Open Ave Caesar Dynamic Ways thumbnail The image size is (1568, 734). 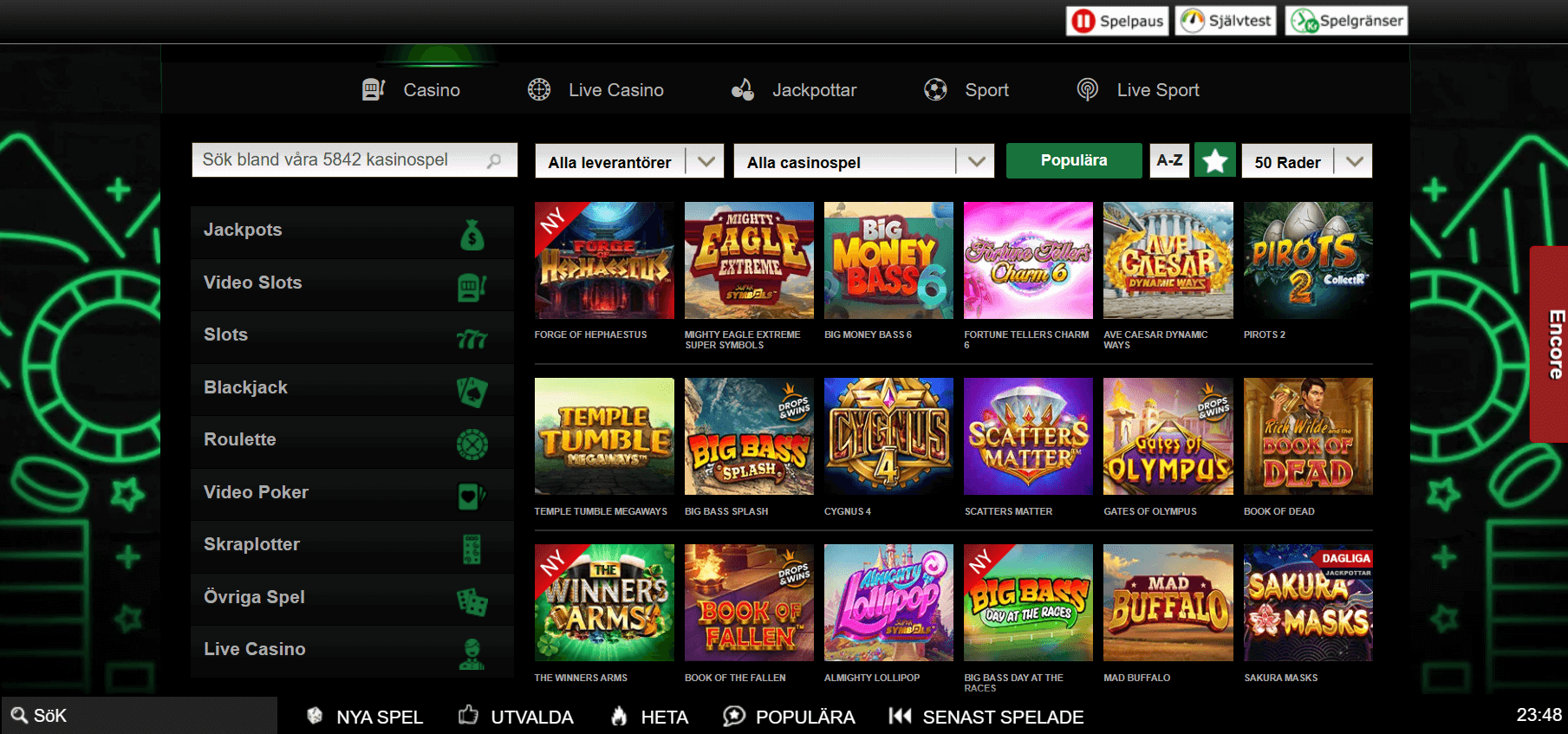point(1168,260)
